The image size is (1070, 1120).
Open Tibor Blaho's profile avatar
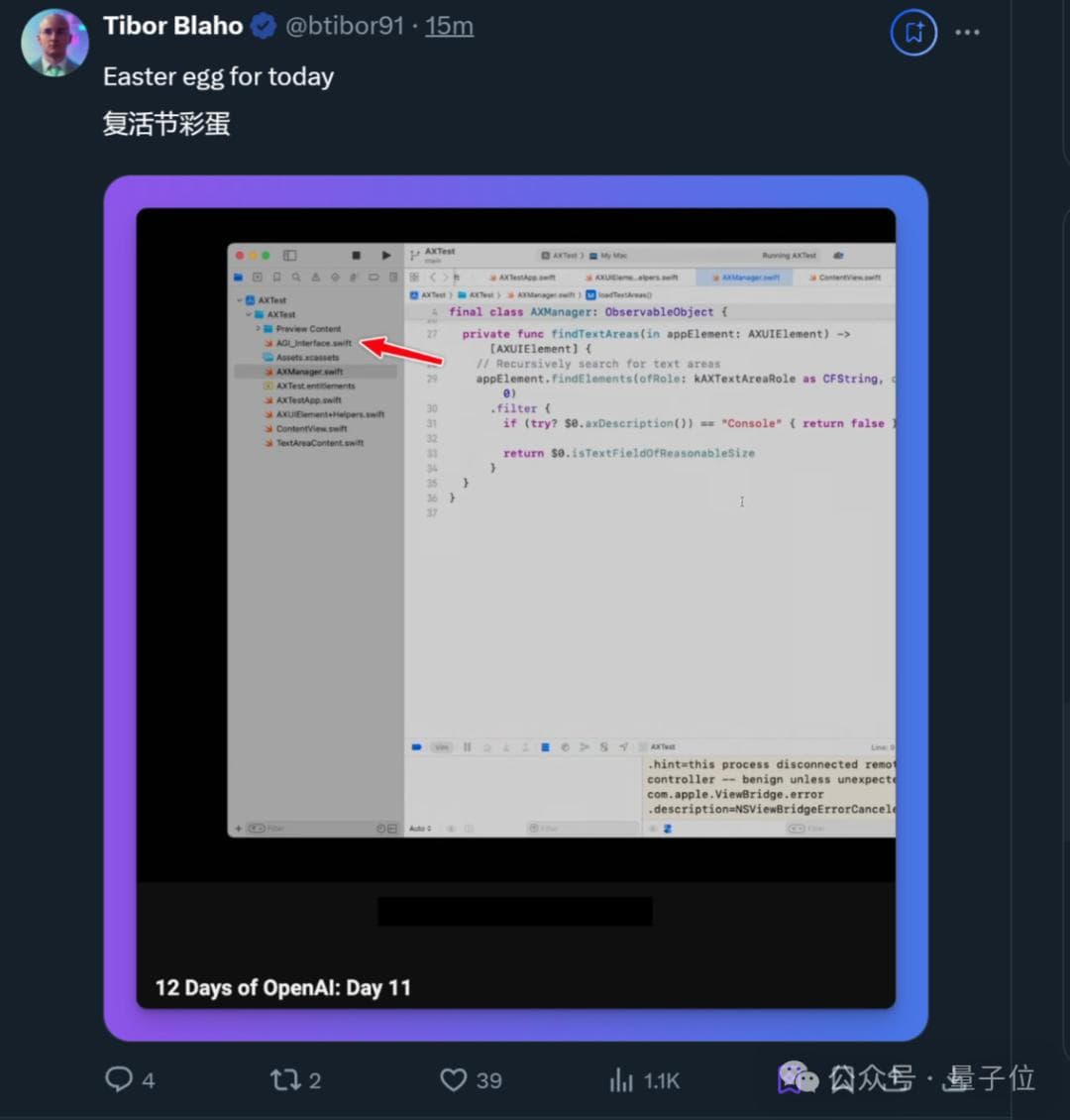click(54, 43)
